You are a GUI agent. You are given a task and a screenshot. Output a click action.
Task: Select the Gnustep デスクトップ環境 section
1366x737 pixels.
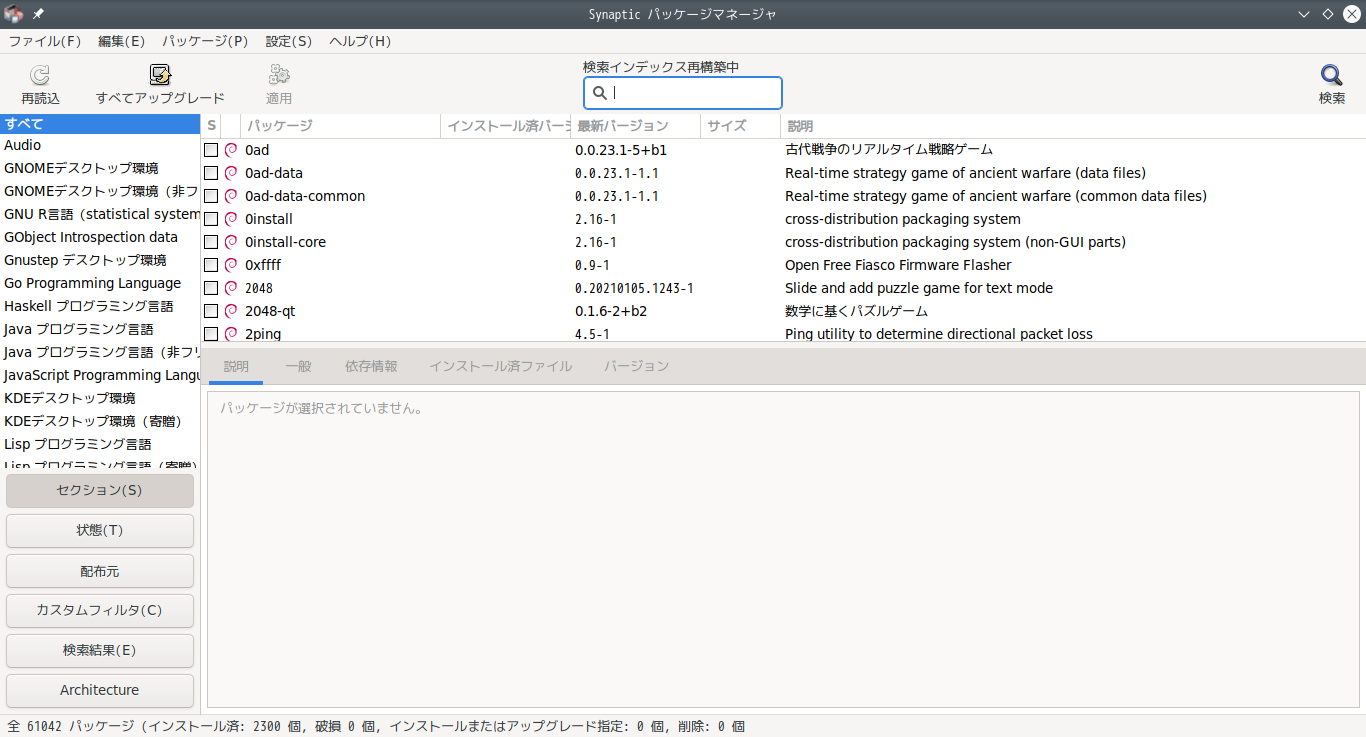pos(100,261)
